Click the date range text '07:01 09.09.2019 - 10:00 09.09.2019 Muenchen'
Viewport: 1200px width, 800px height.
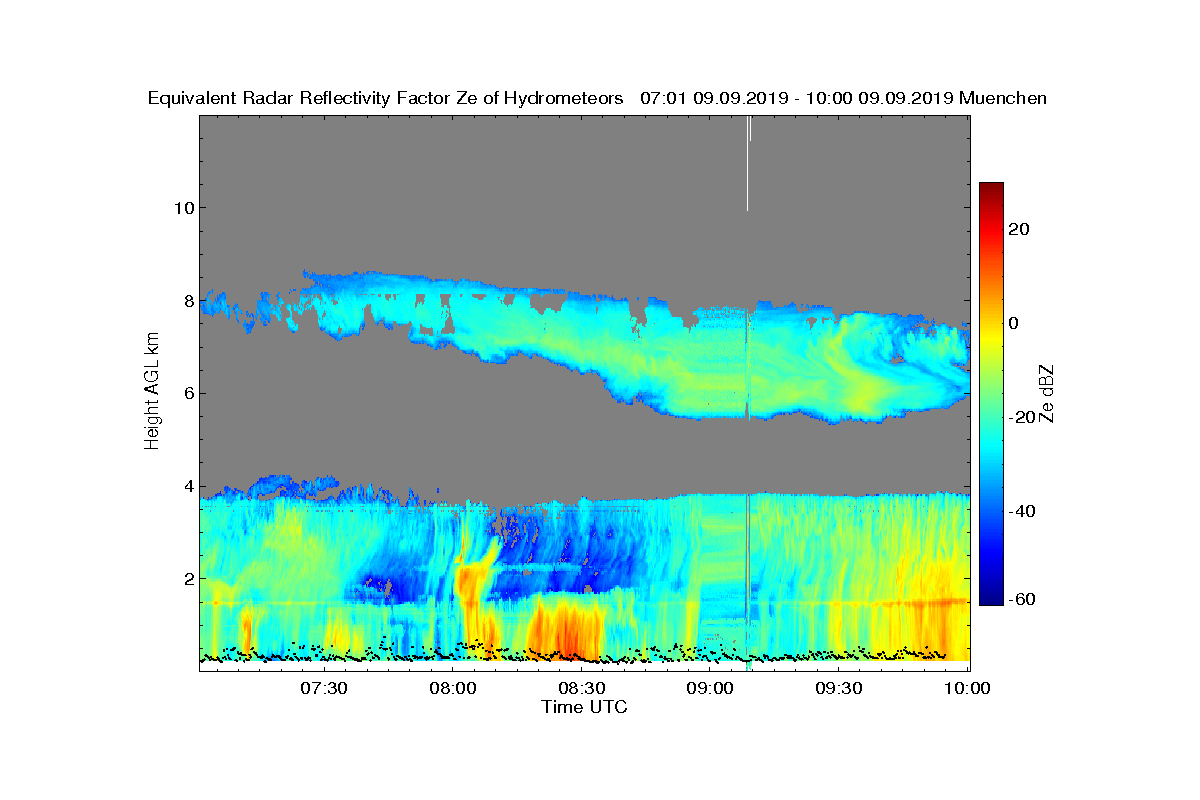pyautogui.click(x=843, y=98)
